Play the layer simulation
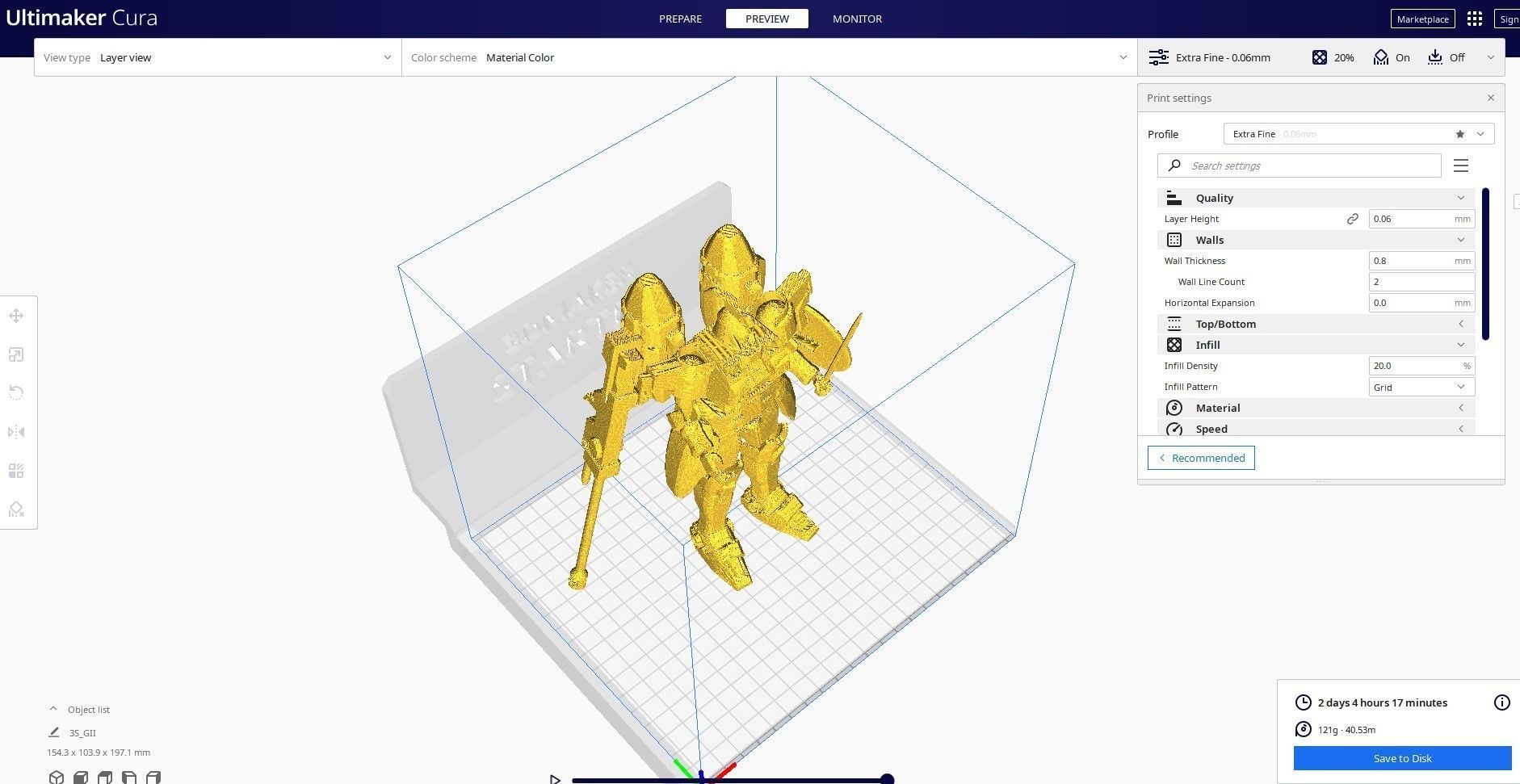The width and height of the screenshot is (1520, 784). click(555, 779)
